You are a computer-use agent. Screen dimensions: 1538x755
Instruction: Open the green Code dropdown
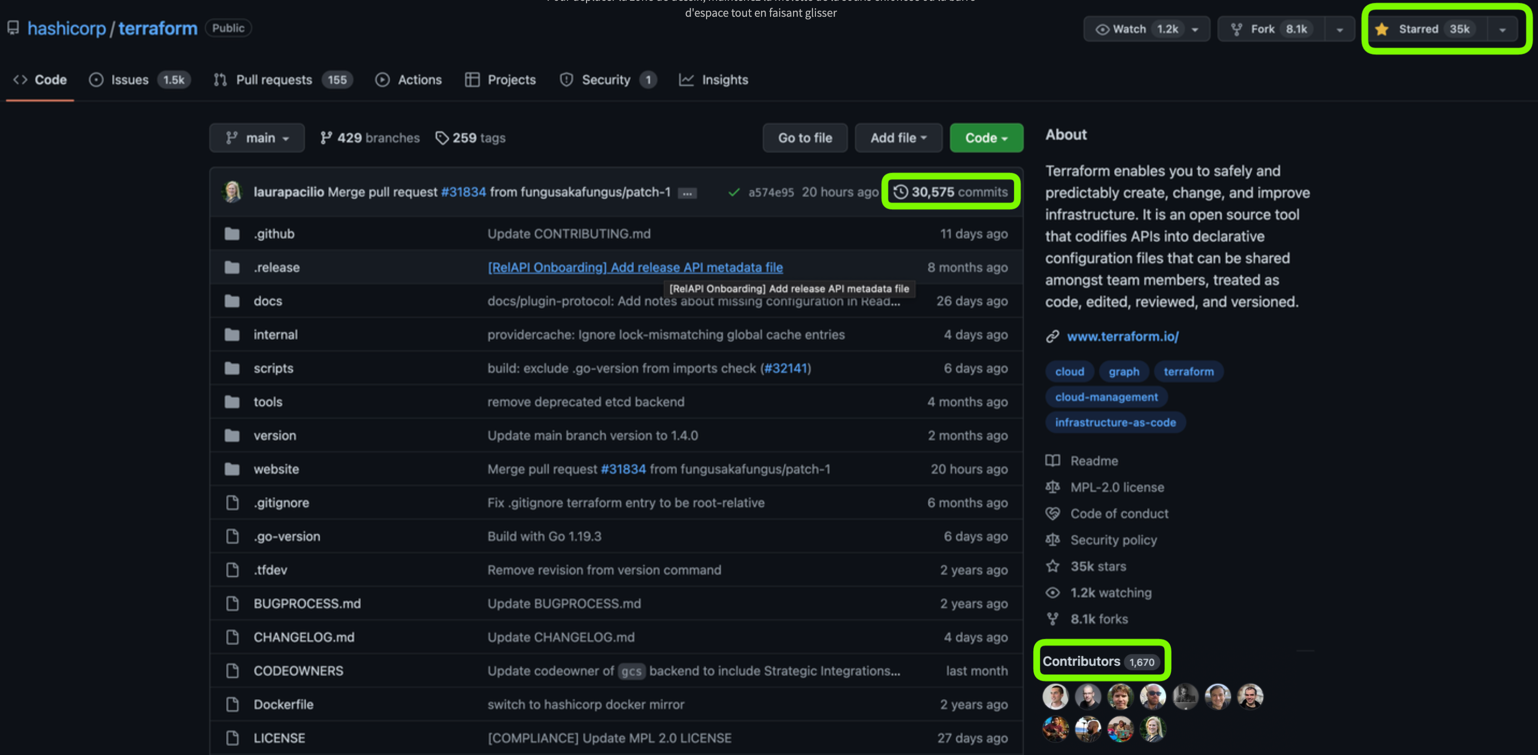pyautogui.click(x=986, y=138)
